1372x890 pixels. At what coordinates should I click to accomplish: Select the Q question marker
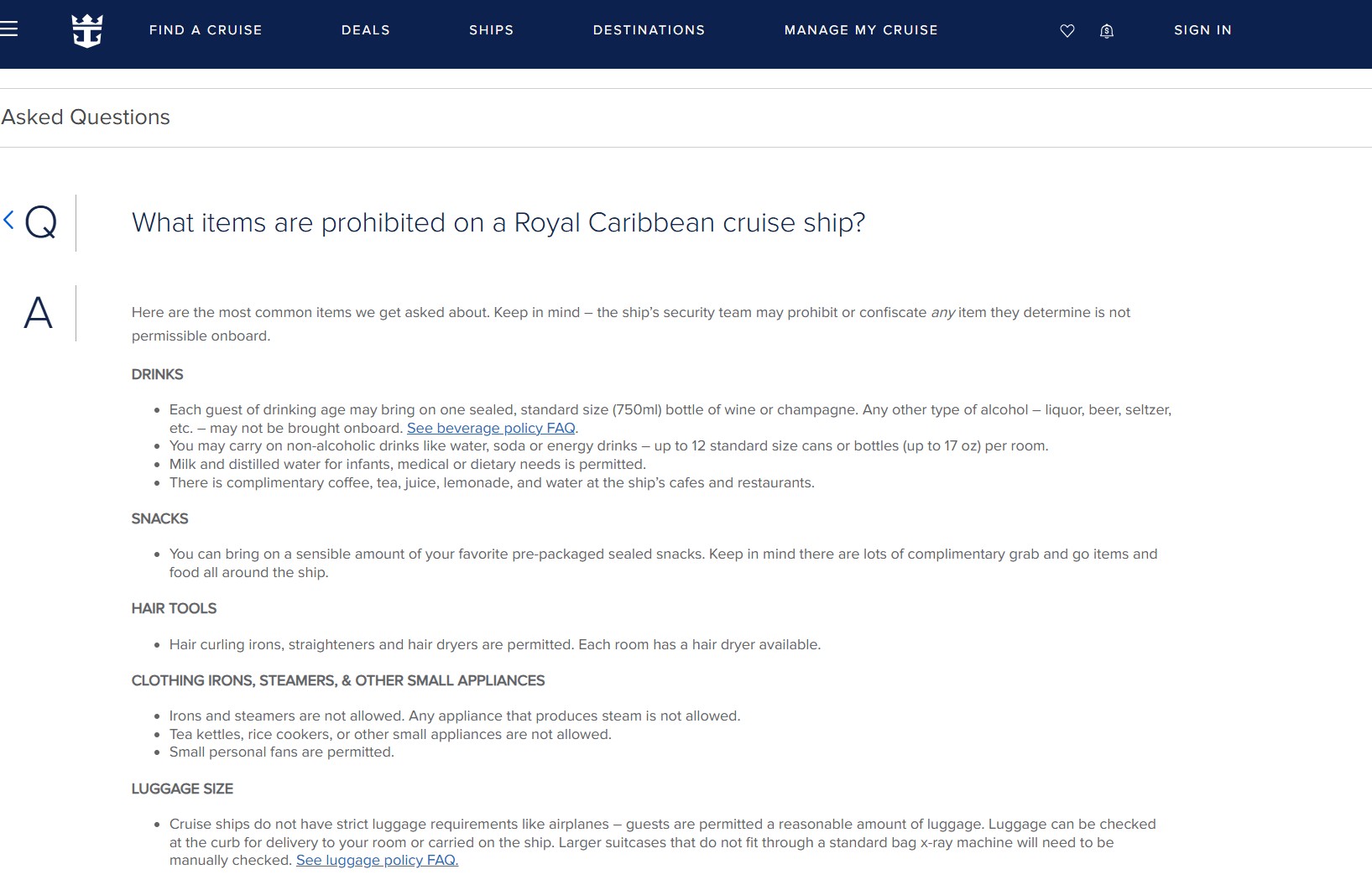39,224
